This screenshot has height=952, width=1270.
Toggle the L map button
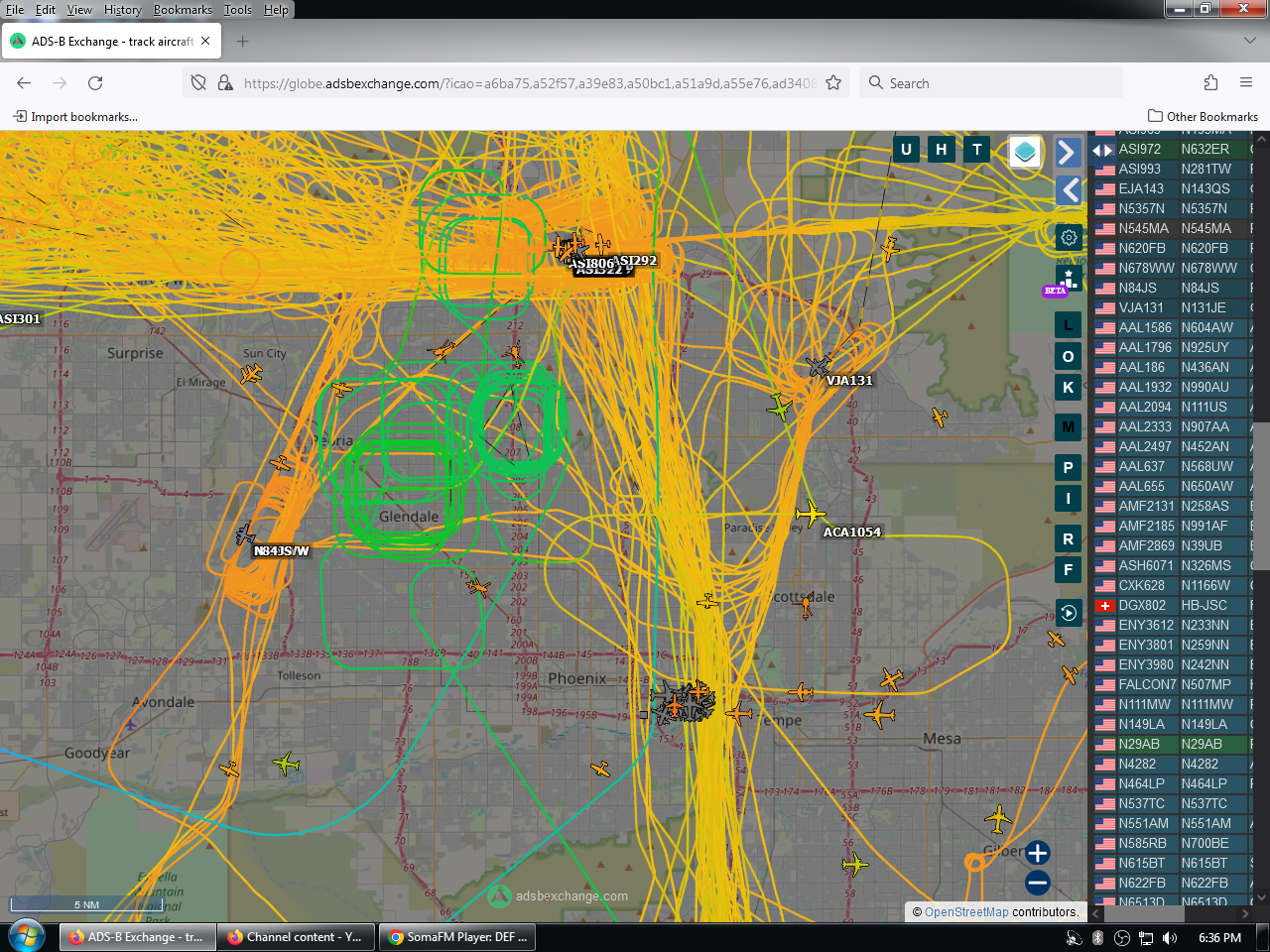click(x=1068, y=324)
